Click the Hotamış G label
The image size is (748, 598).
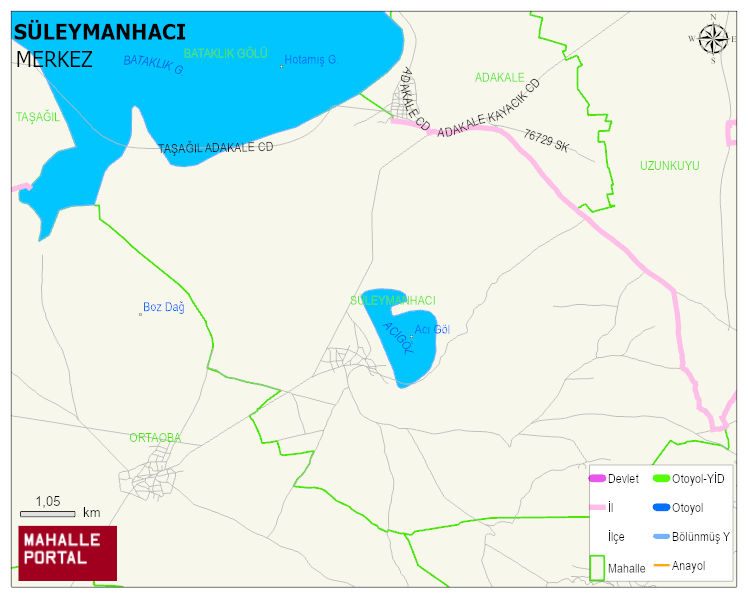coord(310,60)
